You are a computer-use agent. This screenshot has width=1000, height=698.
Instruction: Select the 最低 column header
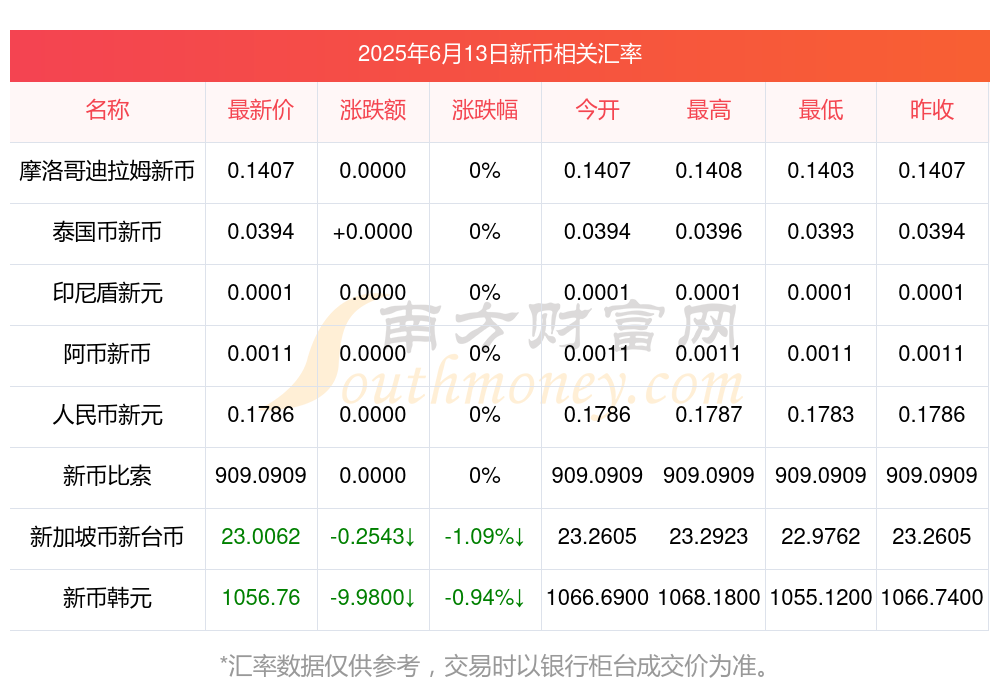[821, 110]
